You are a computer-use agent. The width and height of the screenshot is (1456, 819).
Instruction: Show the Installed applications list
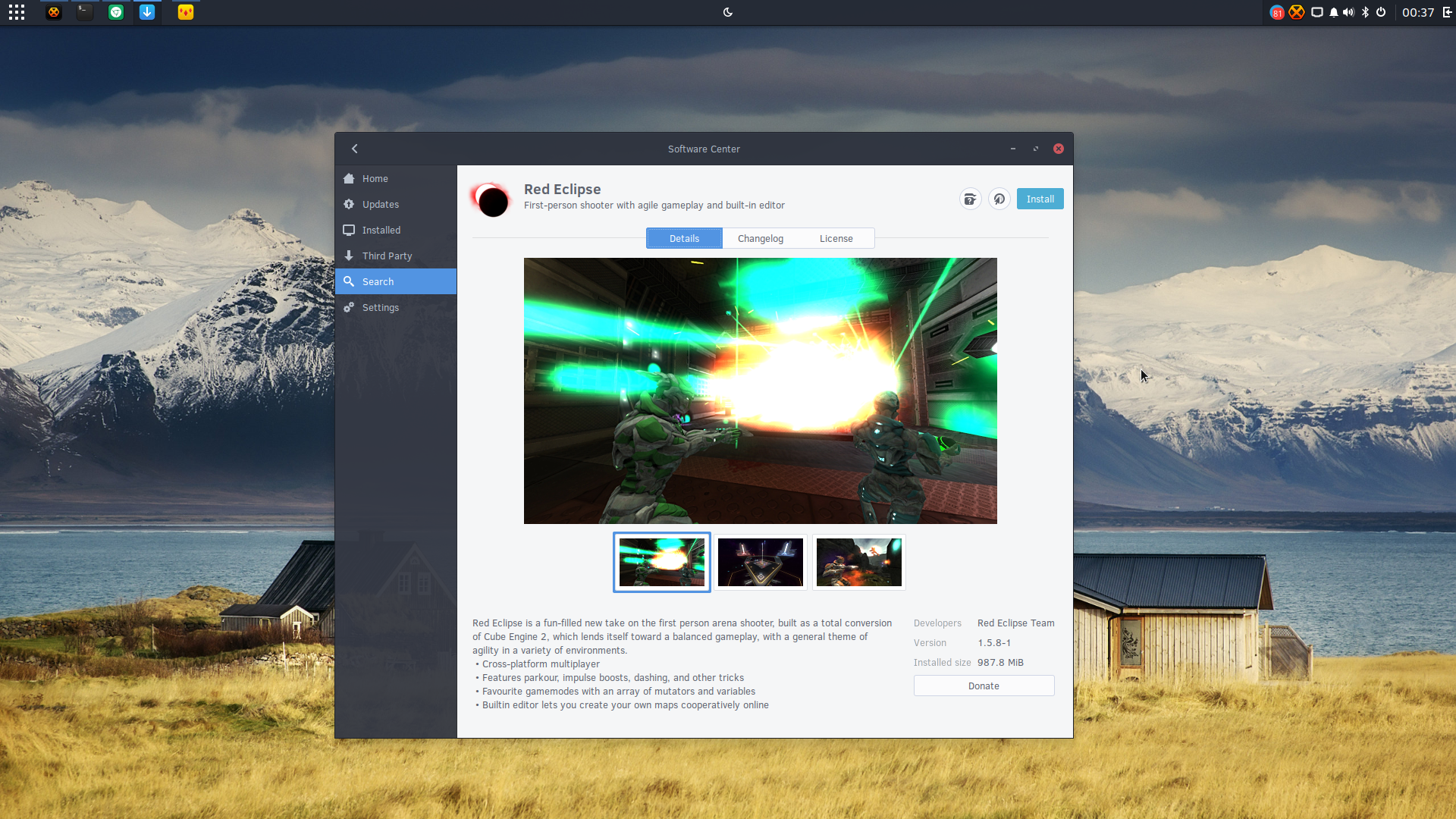395,230
